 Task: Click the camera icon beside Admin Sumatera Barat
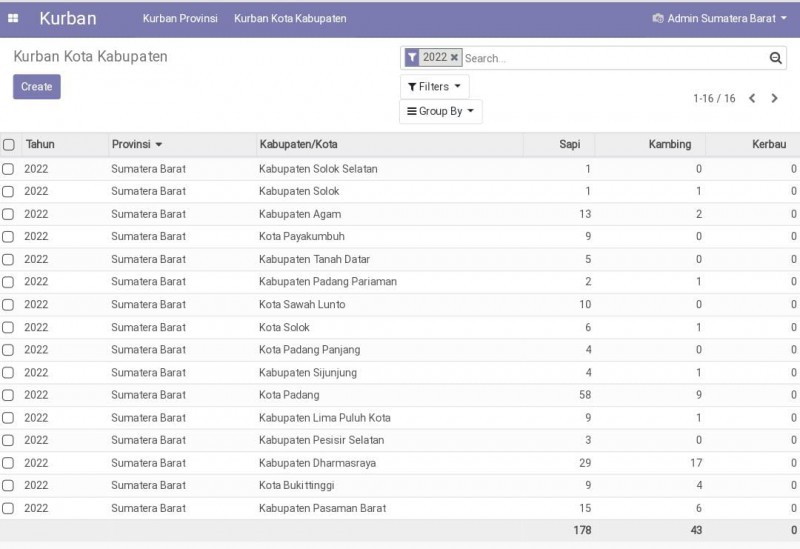coord(658,18)
